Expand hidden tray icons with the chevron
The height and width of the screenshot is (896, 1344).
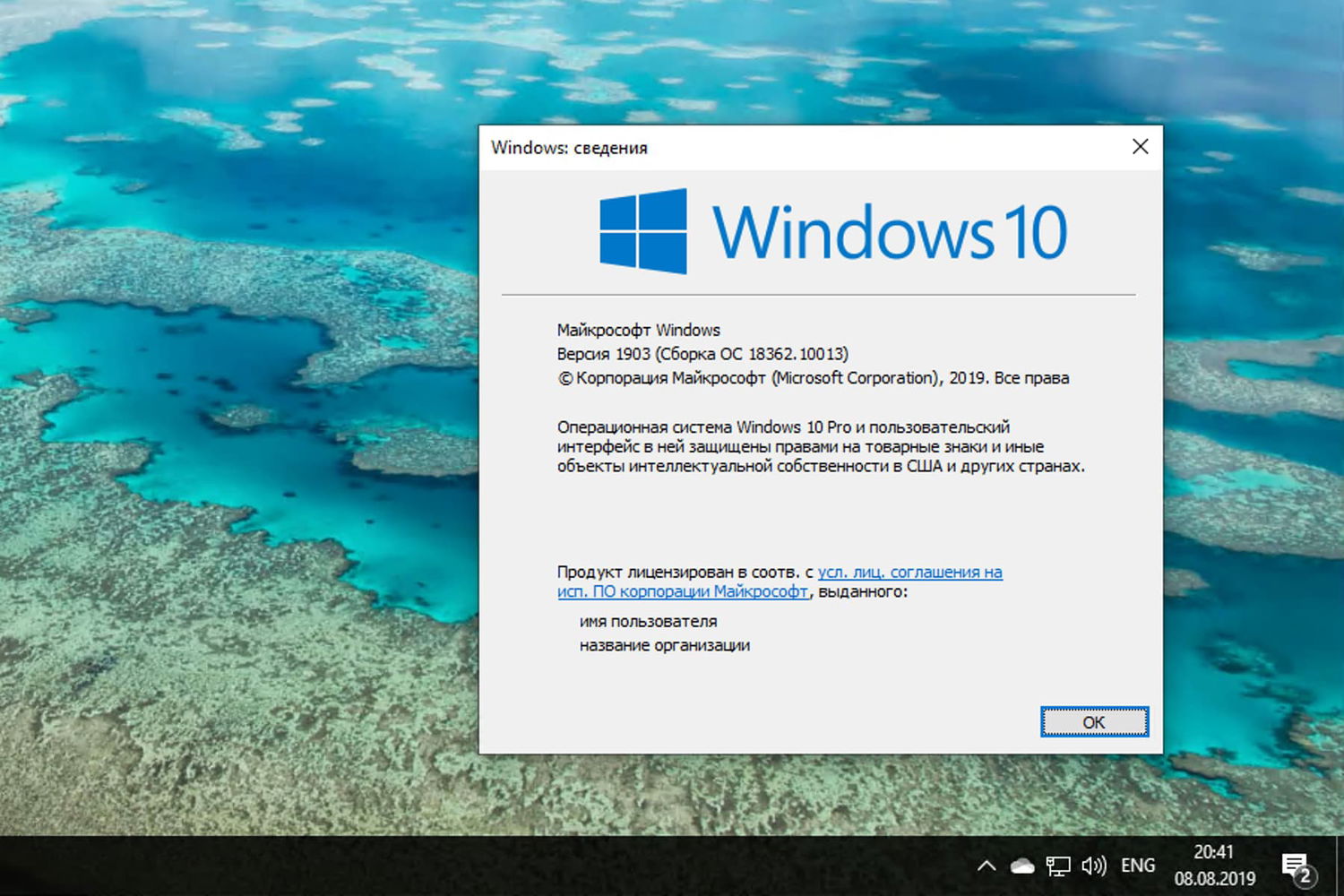pos(986,866)
